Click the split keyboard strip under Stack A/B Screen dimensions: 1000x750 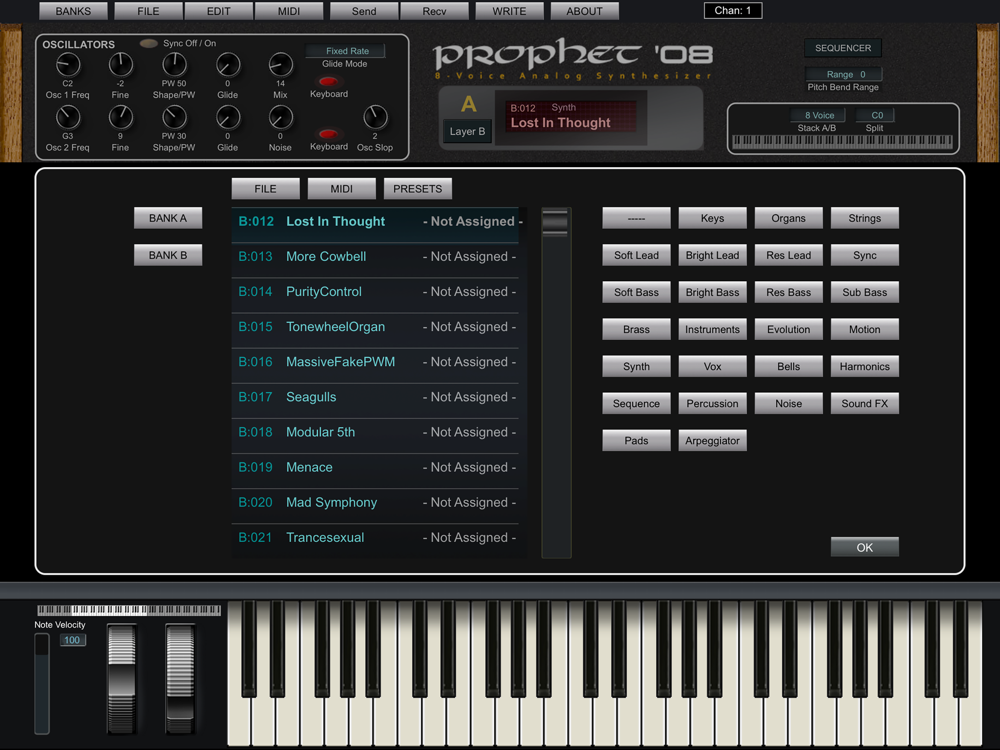(x=843, y=142)
